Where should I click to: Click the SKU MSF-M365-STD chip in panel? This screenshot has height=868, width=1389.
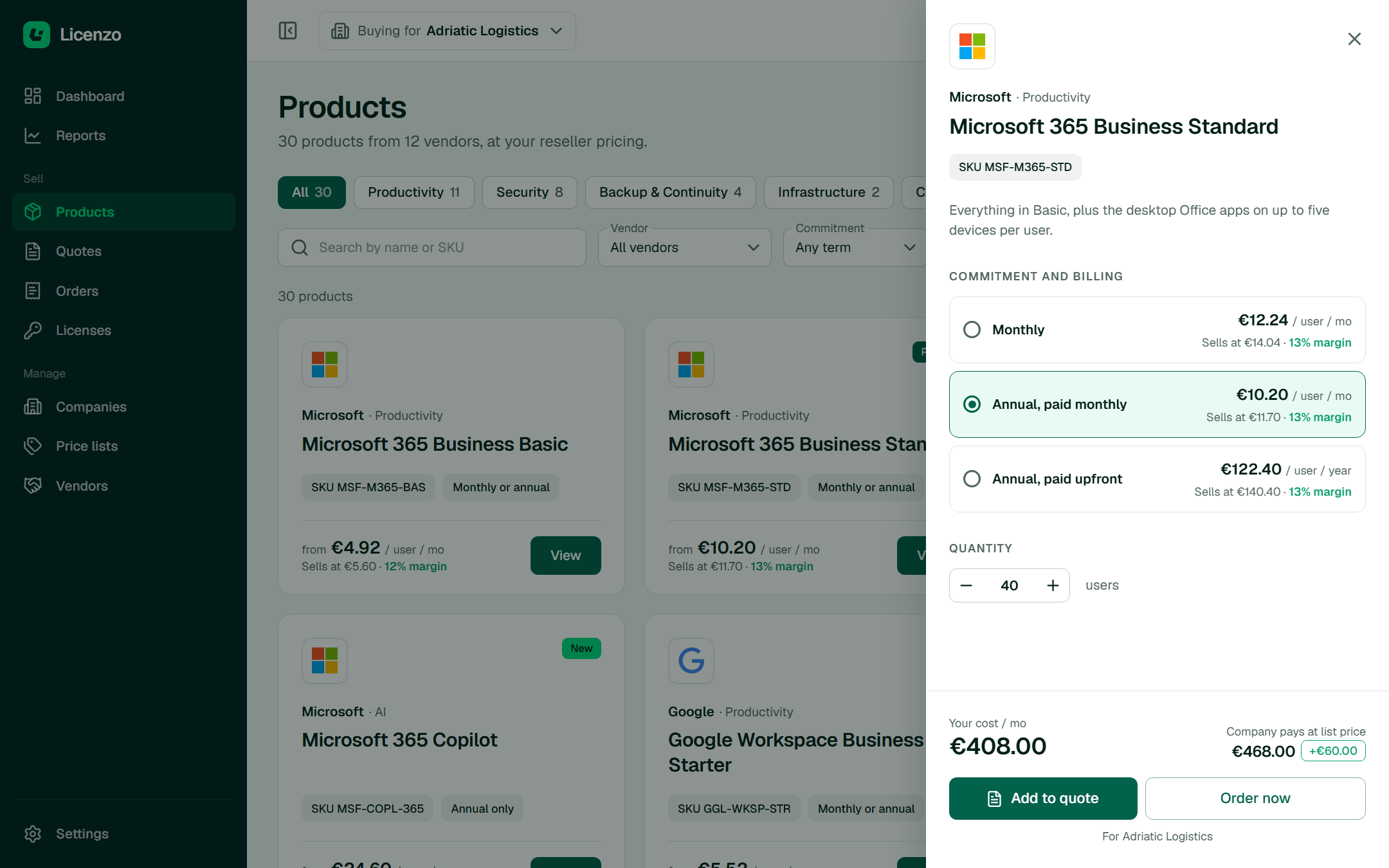pos(1015,167)
